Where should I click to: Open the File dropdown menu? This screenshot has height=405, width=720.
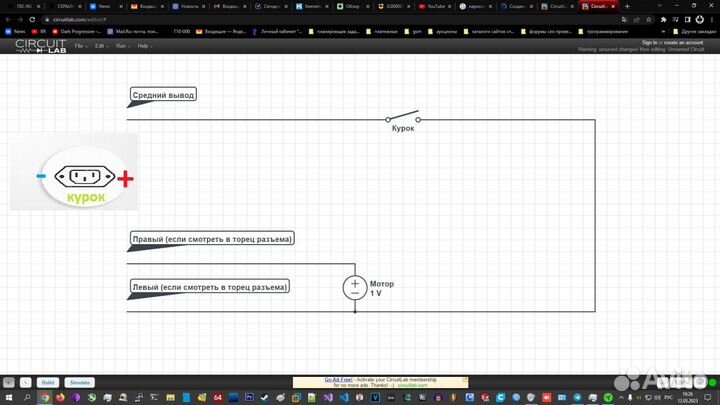[79, 46]
